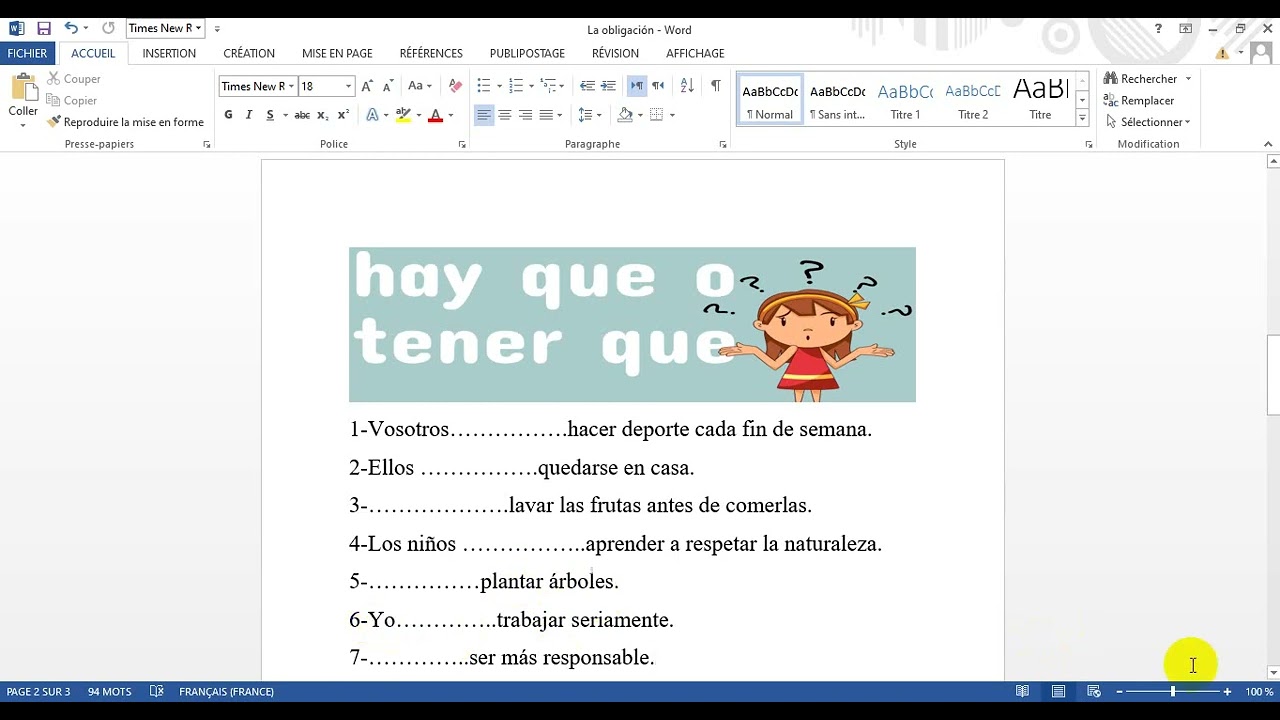Increase the paragraph indent
Screen dimensions: 1280x720
608,86
